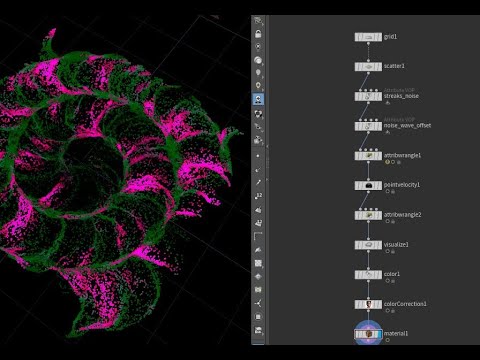The height and width of the screenshot is (360, 480).
Task: Select the colorCorrection1 node tile
Action: 368,304
